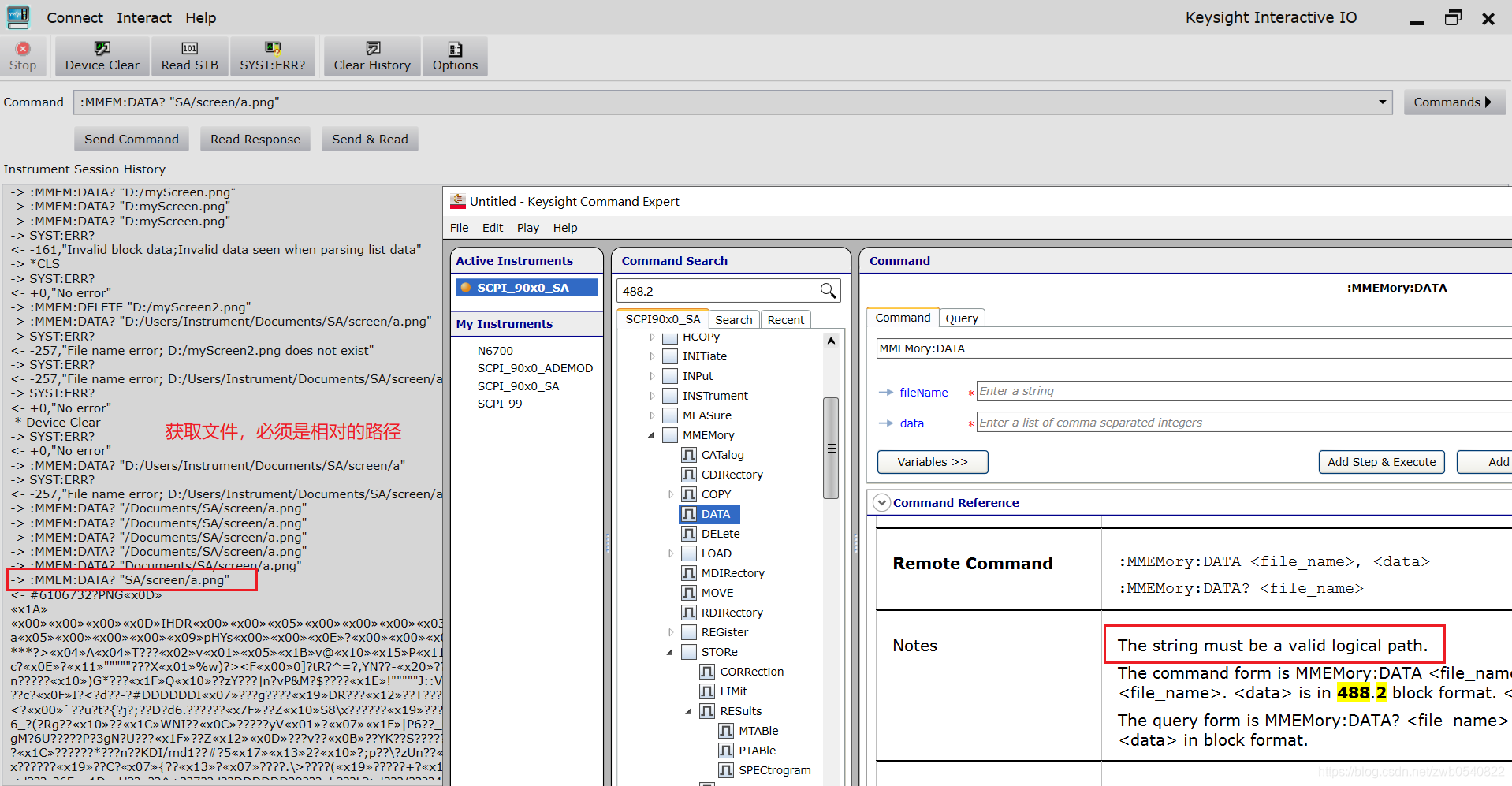Click the Device Clear toolbar button
This screenshot has width=1512, height=786.
[102, 57]
